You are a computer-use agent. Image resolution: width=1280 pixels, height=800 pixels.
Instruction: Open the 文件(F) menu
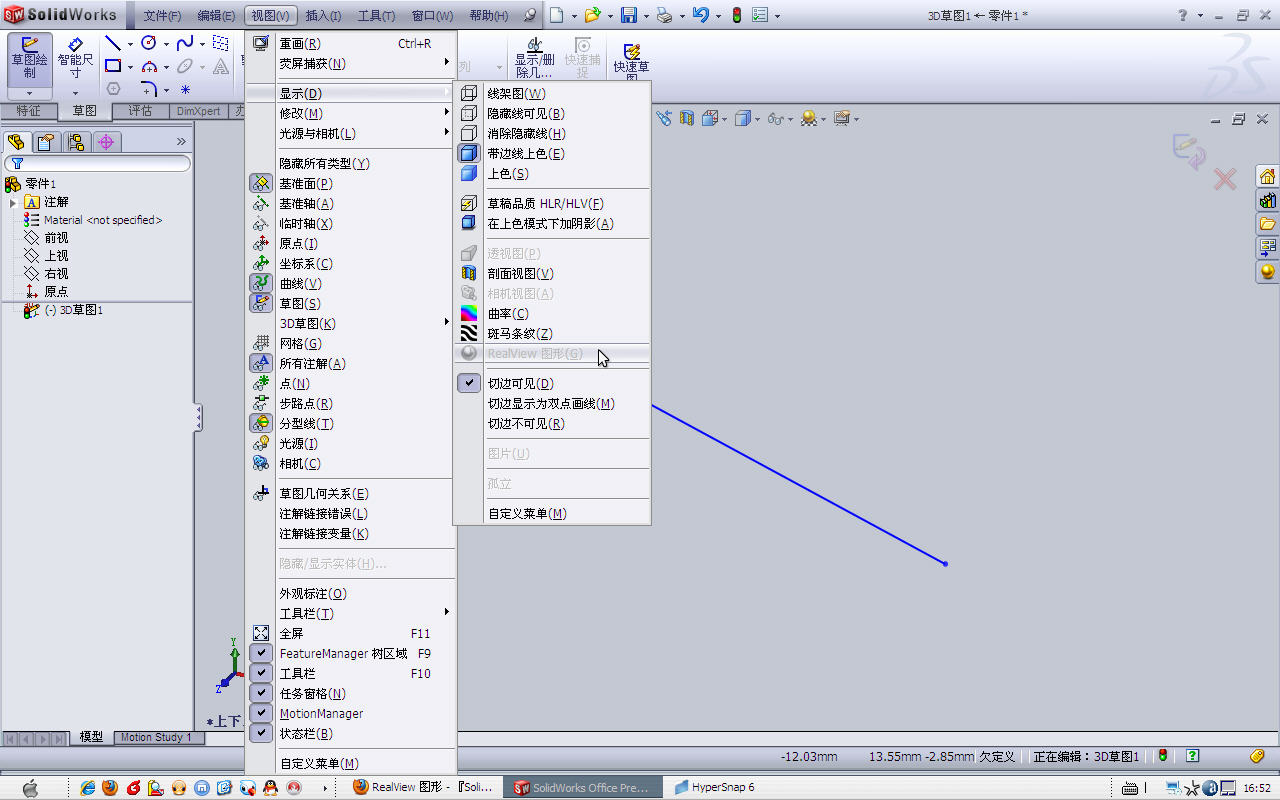(x=162, y=16)
